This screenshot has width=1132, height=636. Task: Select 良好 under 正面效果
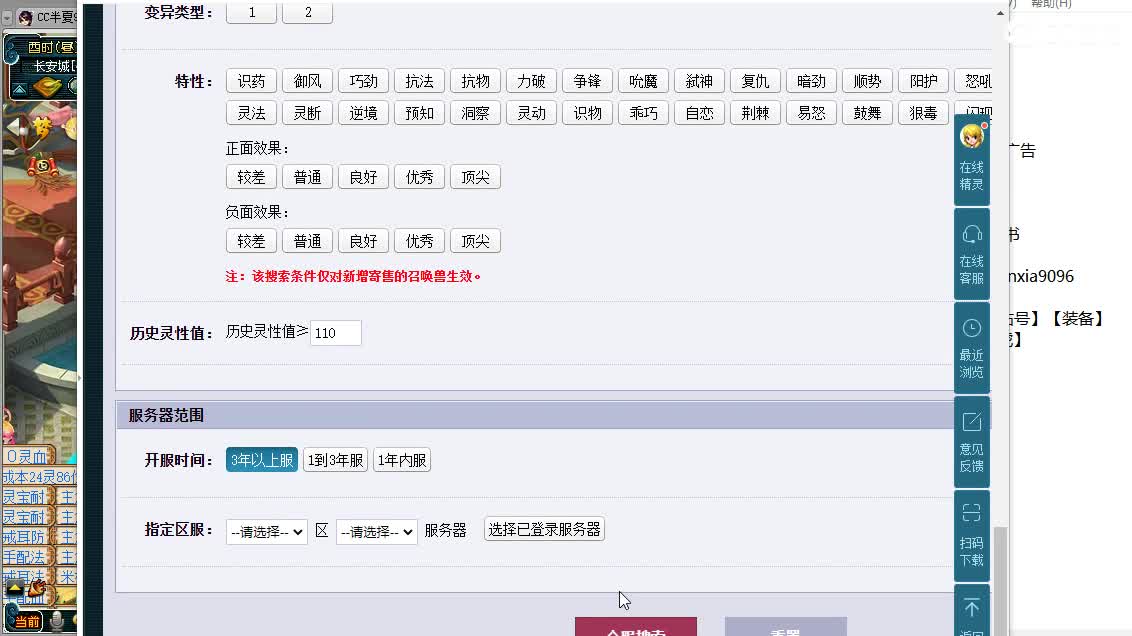tap(363, 177)
